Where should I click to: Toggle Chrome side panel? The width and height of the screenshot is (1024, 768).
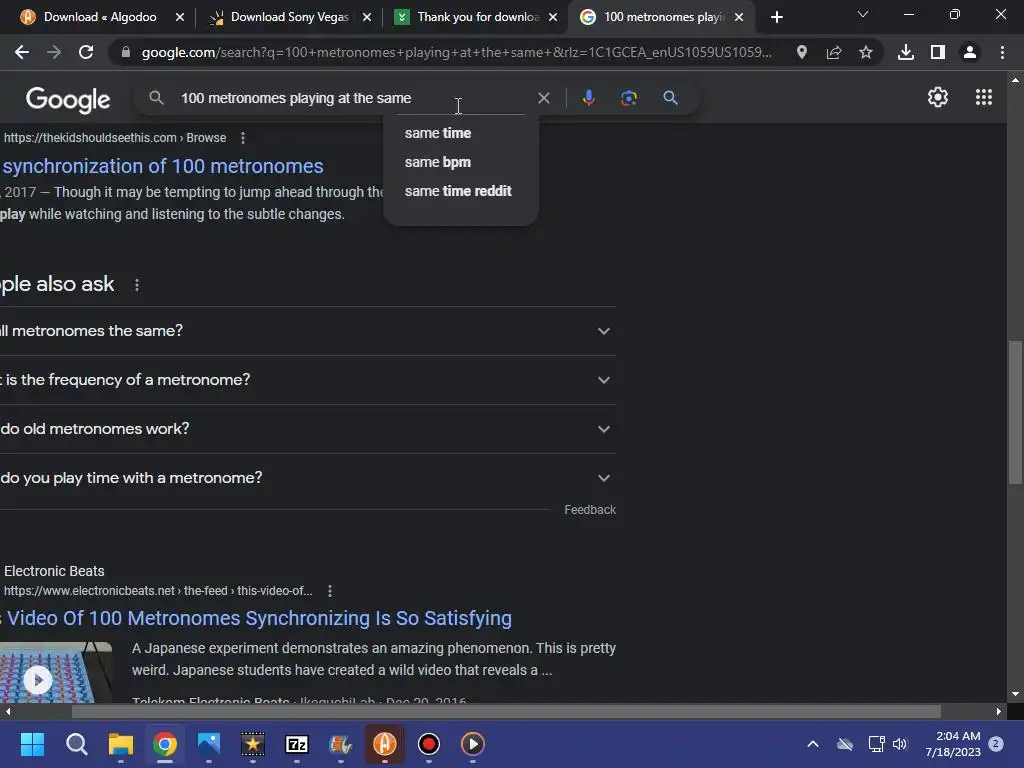coord(938,52)
